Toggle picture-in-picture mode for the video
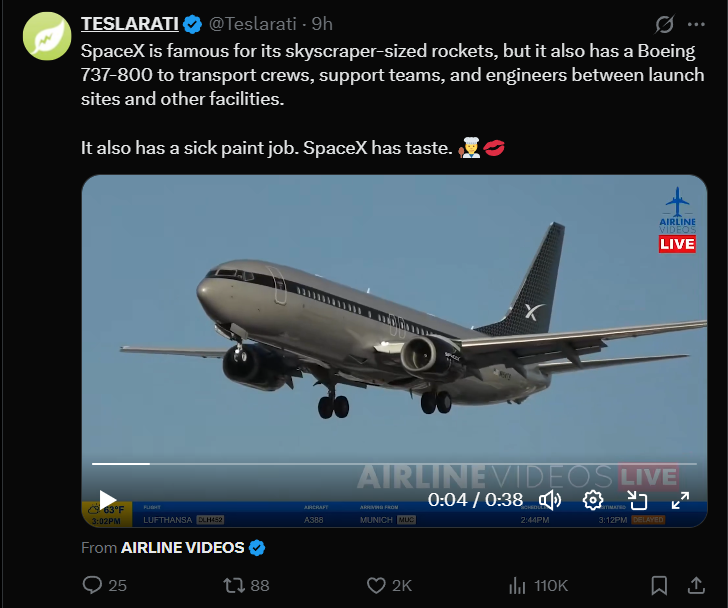Screen dimensions: 728x608 637,500
